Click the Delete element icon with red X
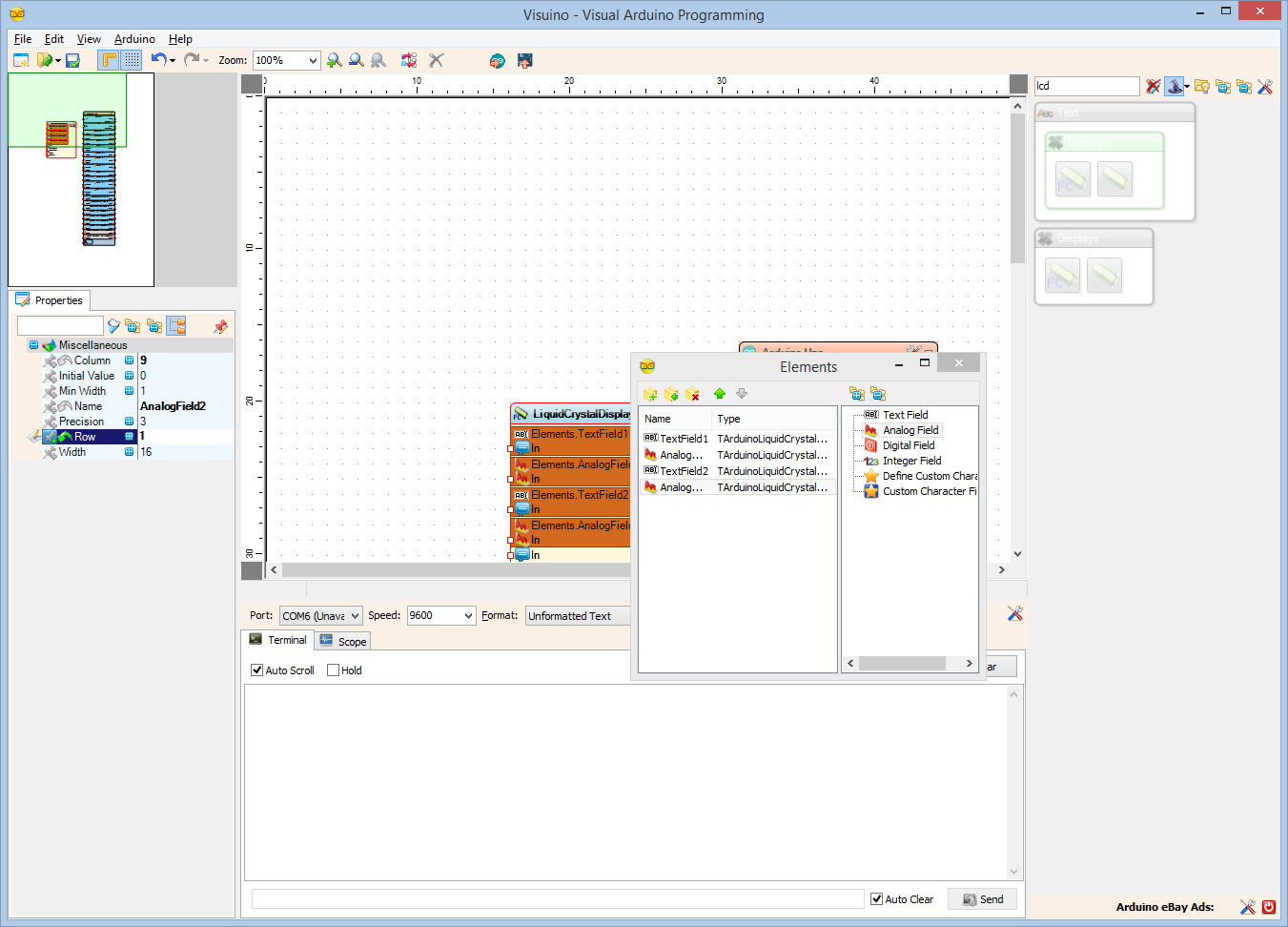Screen dimensions: 1288x927 pos(692,394)
